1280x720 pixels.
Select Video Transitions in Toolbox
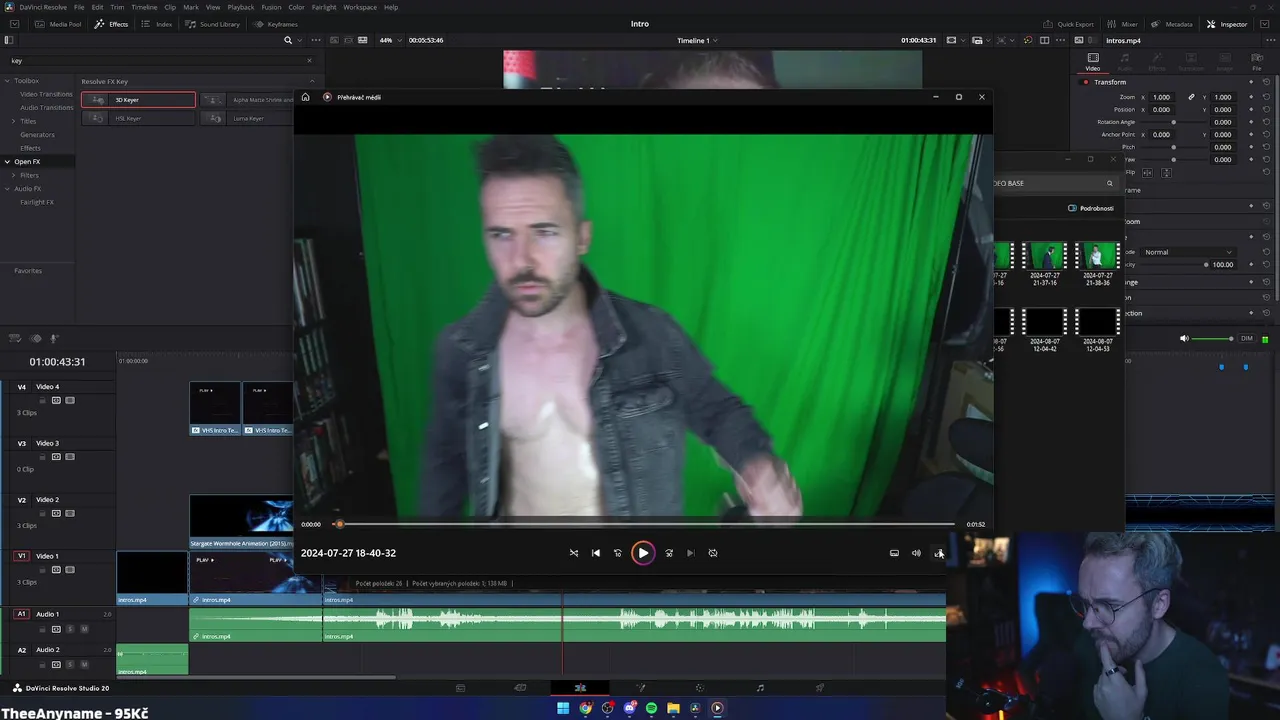46,94
